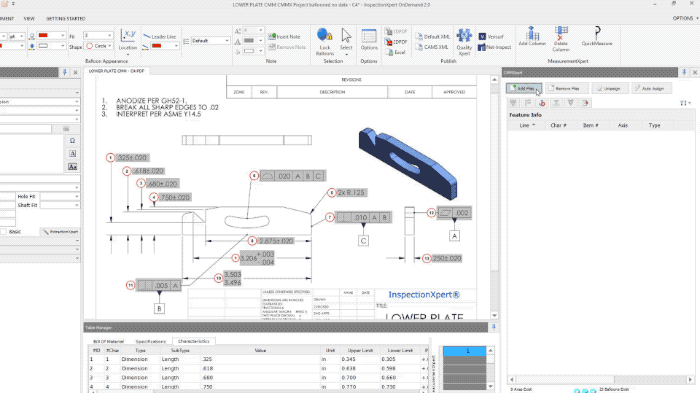Activate the Select cursor tool

(346, 36)
